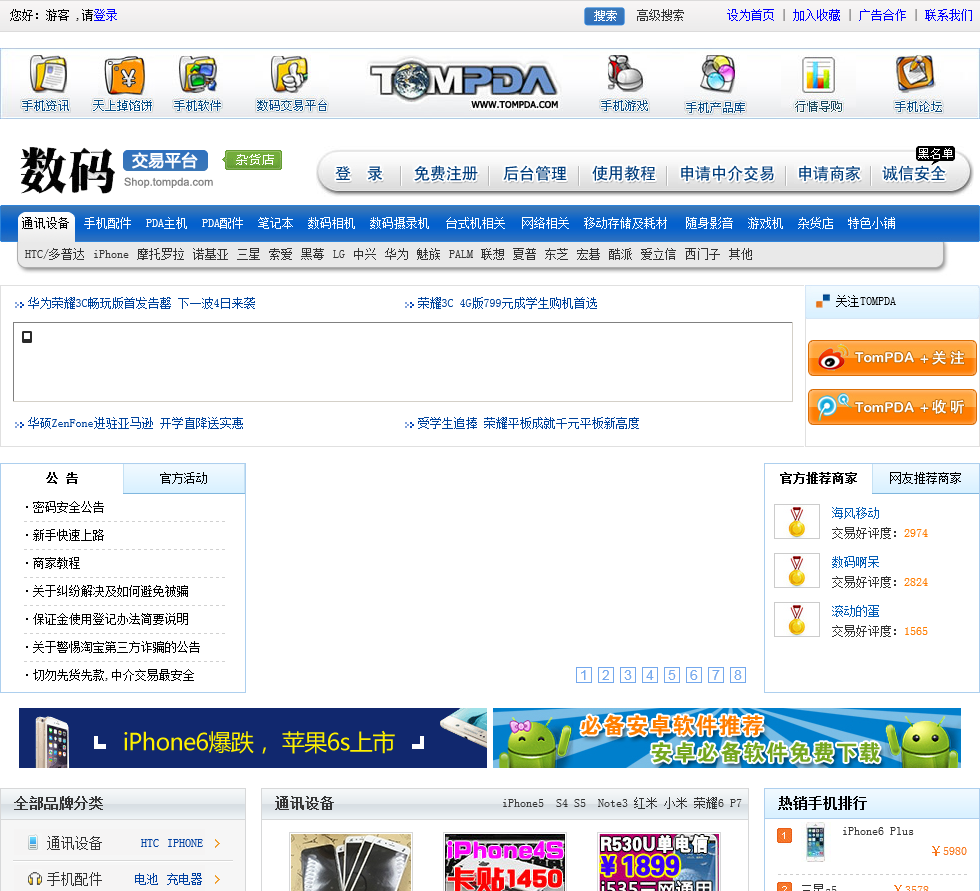Click the medal icon beside 数码啊呆
The width and height of the screenshot is (980, 891).
796,570
